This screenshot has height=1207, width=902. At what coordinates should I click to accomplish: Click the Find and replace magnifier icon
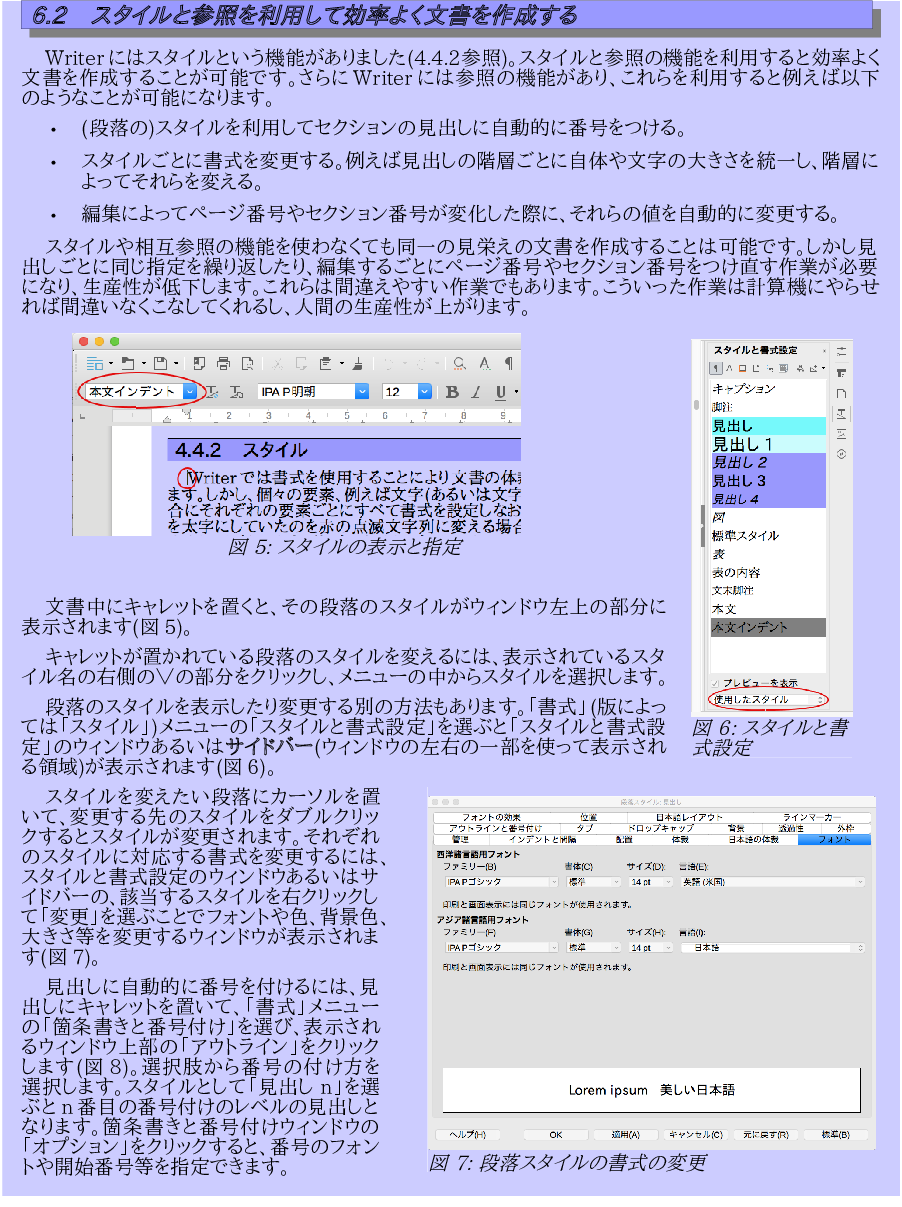pos(459,363)
